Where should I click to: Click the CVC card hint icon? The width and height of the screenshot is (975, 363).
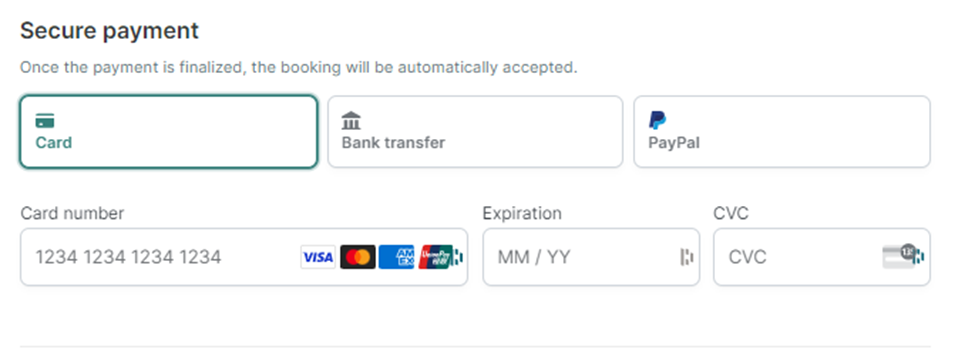[899, 256]
